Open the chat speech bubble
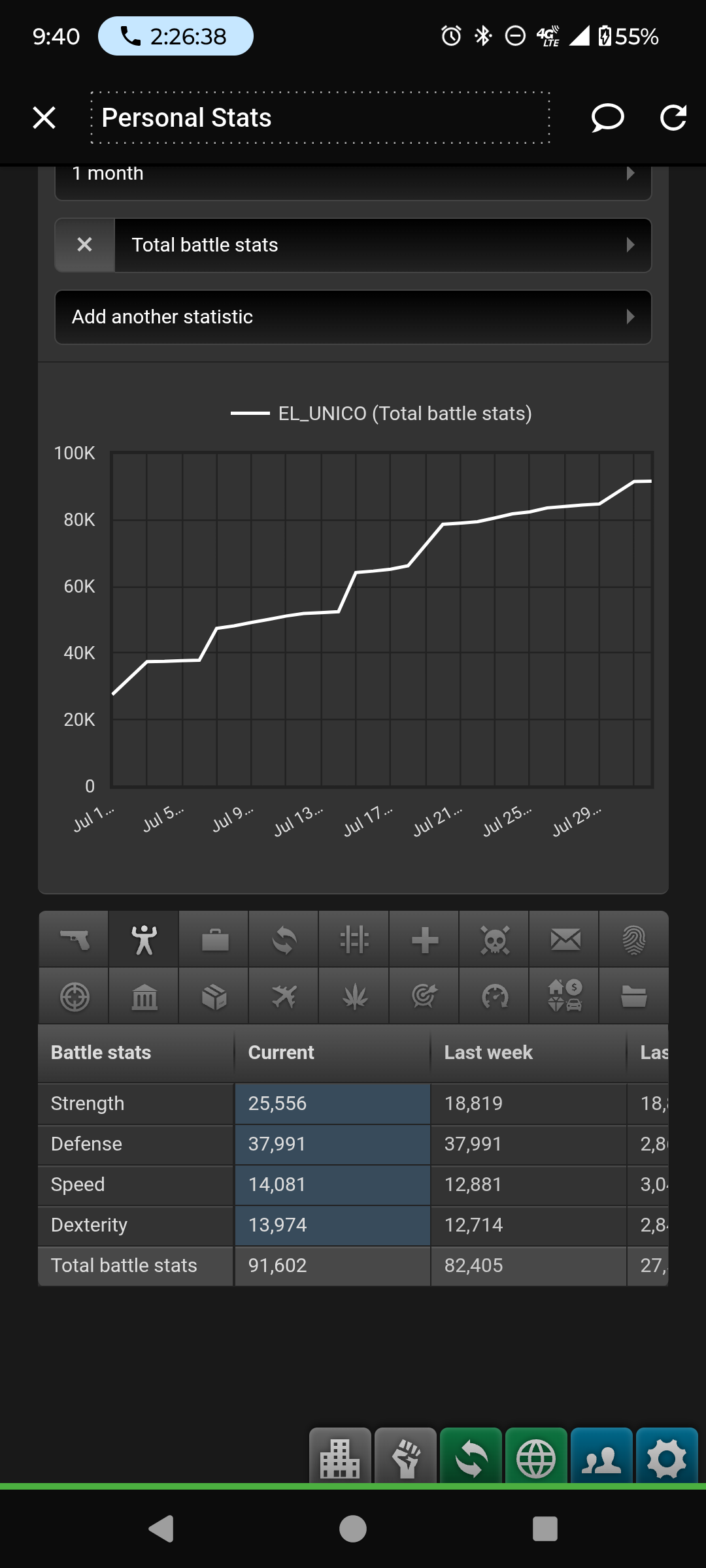 click(607, 118)
